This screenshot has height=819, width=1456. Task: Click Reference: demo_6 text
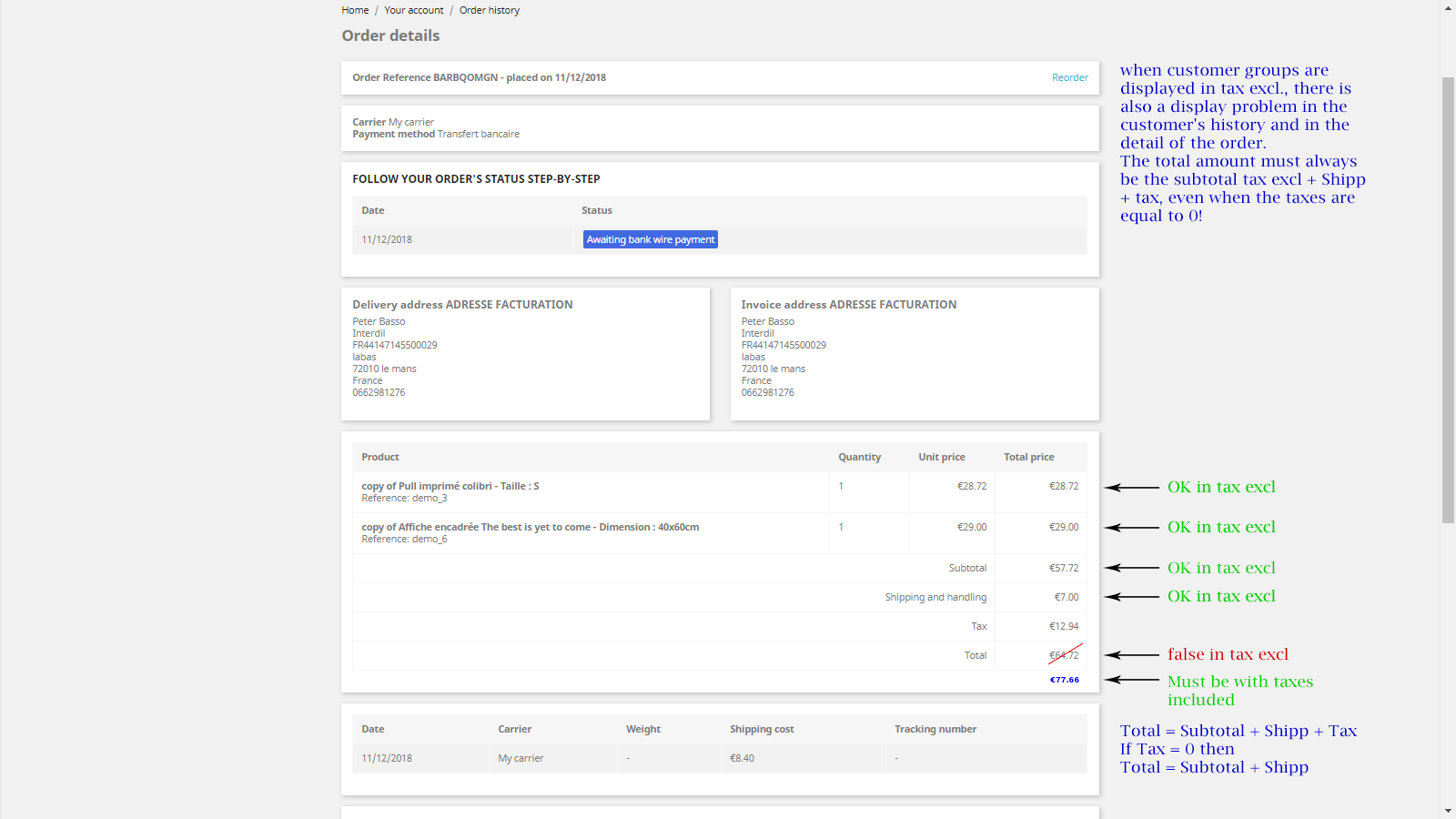click(404, 539)
